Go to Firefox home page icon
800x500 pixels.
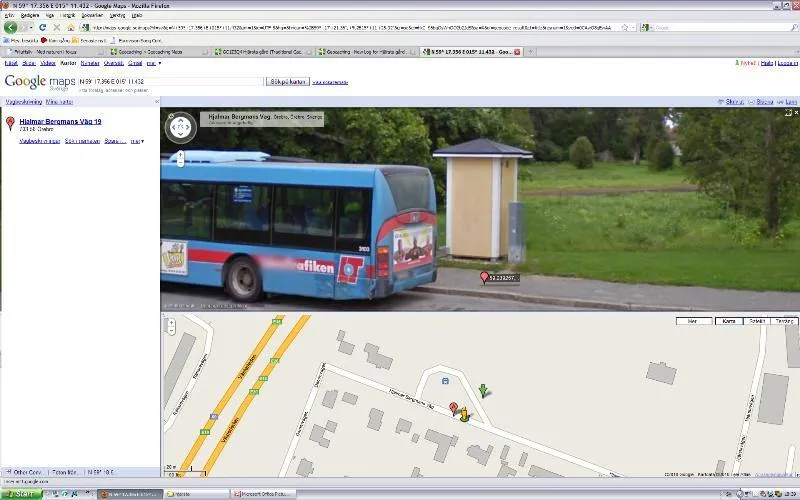point(70,27)
